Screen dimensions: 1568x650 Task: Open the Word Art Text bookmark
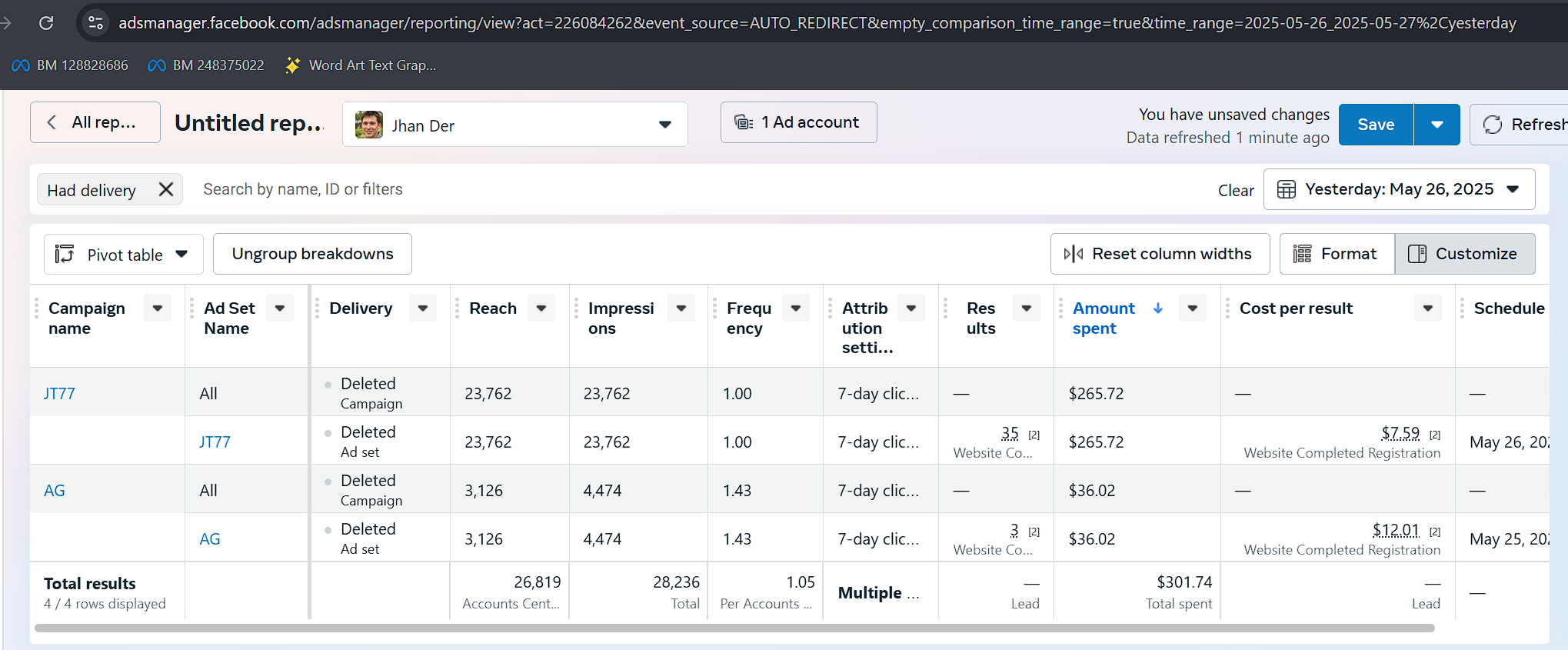click(x=361, y=65)
